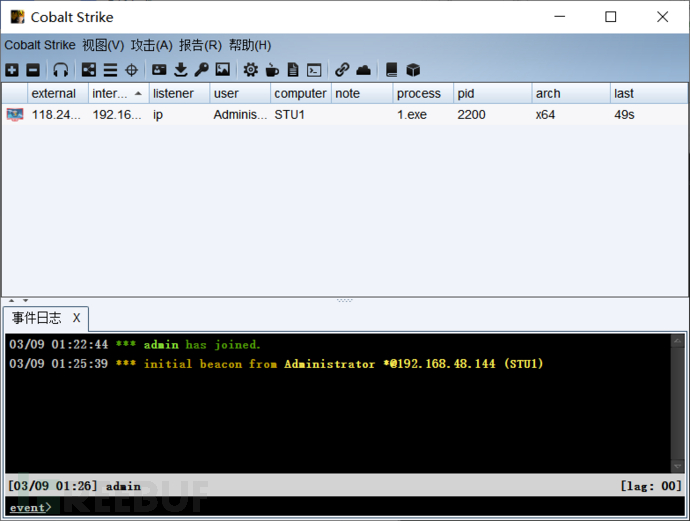Click the cloud manage web server icon
690x521 pixels.
[x=363, y=70]
